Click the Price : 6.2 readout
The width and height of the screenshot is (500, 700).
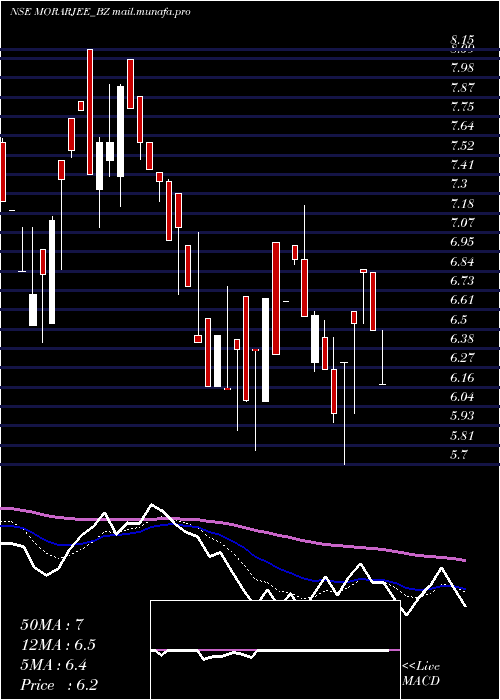(59, 685)
